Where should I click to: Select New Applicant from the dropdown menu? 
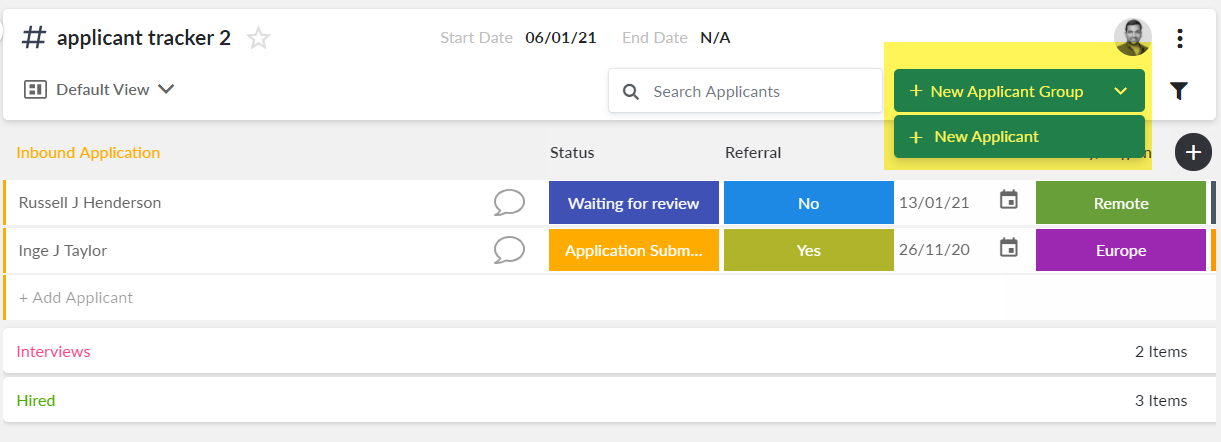pyautogui.click(x=1019, y=136)
